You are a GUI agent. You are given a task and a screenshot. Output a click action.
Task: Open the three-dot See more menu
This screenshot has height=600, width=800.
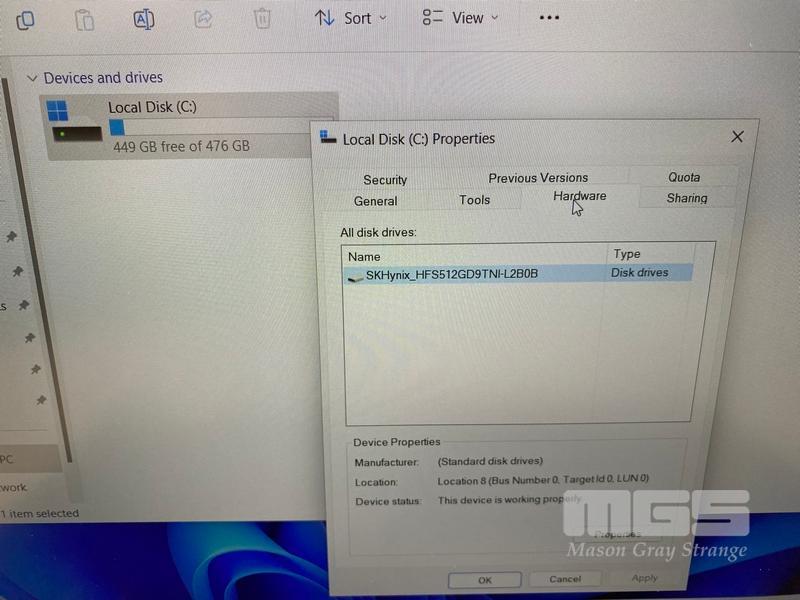[549, 18]
